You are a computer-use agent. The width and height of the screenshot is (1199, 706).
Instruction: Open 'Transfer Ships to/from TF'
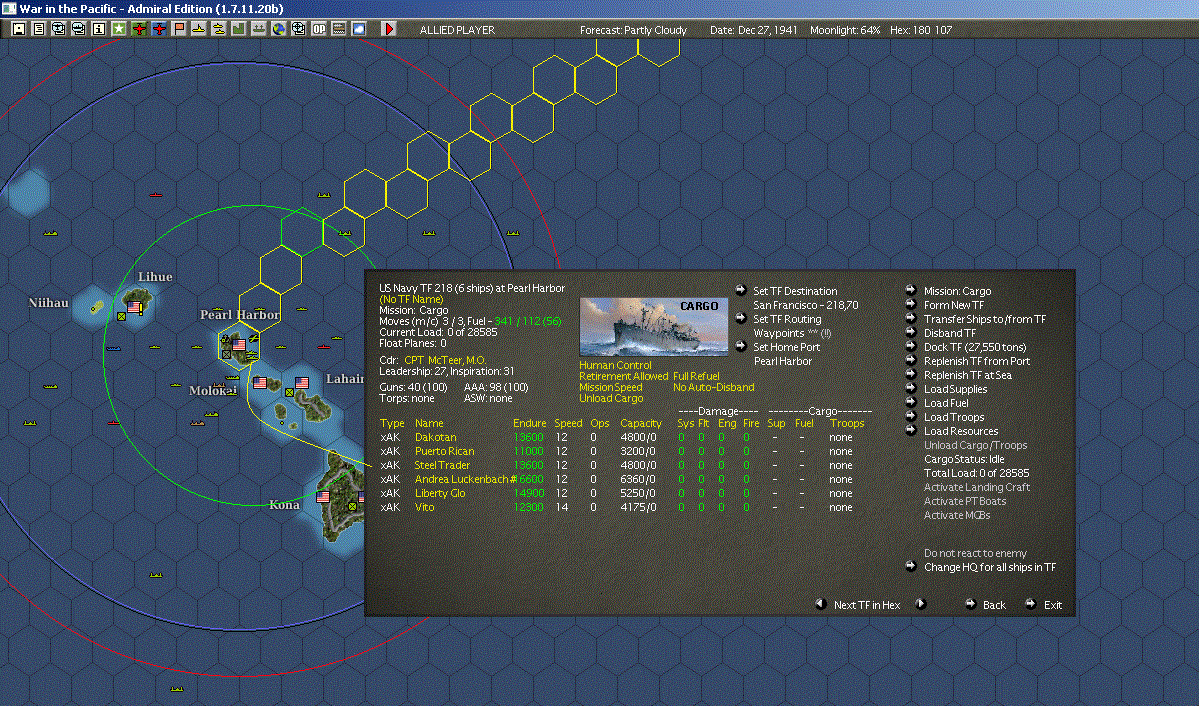[985, 319]
